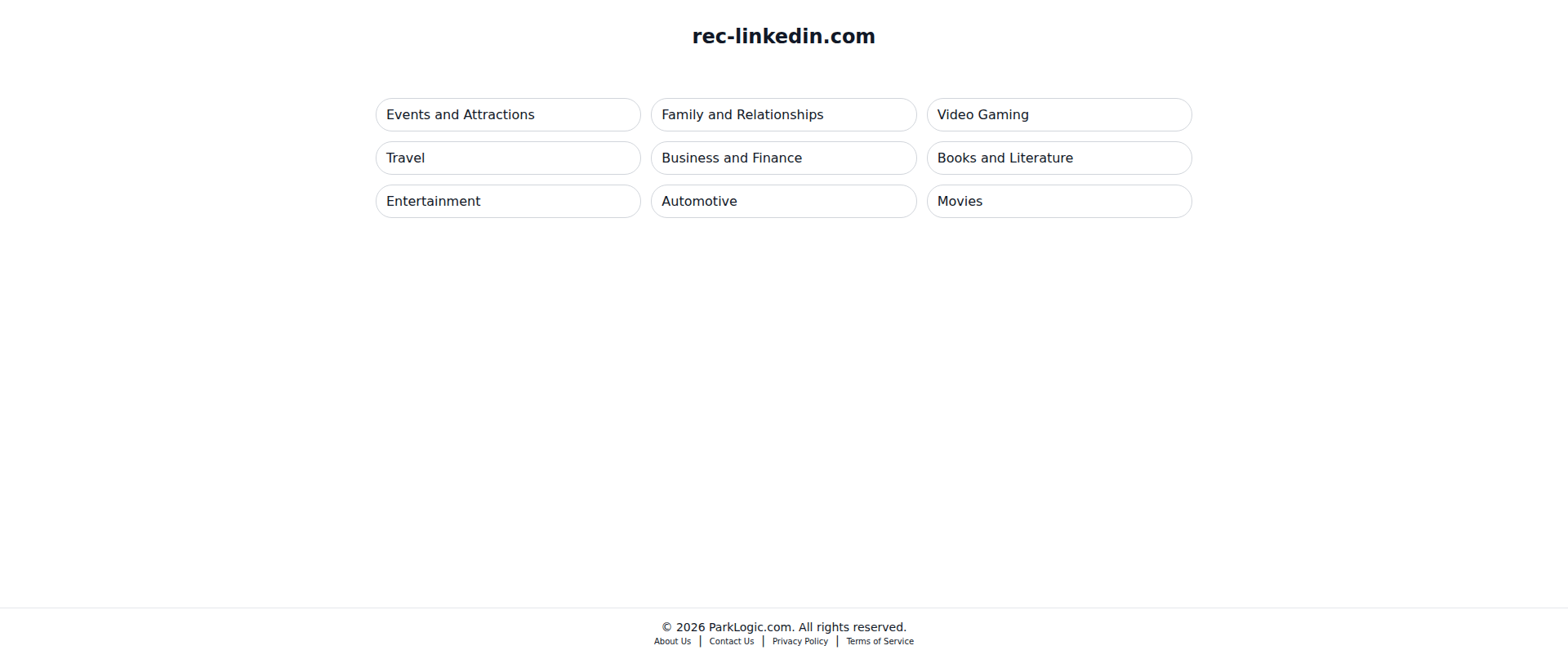Click the rec-linkedin.com page heading

(x=784, y=37)
